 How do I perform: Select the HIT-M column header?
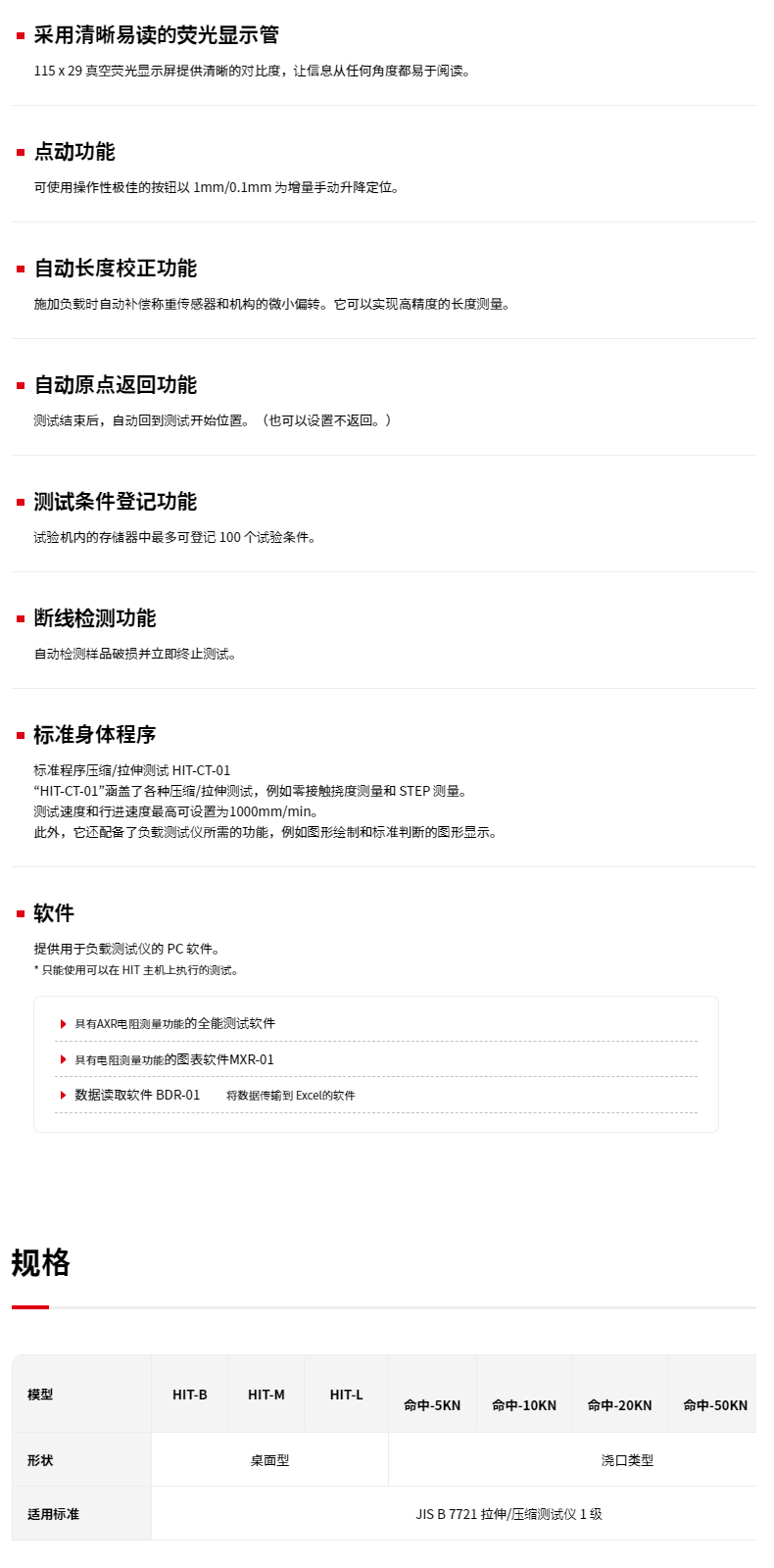click(x=266, y=1395)
